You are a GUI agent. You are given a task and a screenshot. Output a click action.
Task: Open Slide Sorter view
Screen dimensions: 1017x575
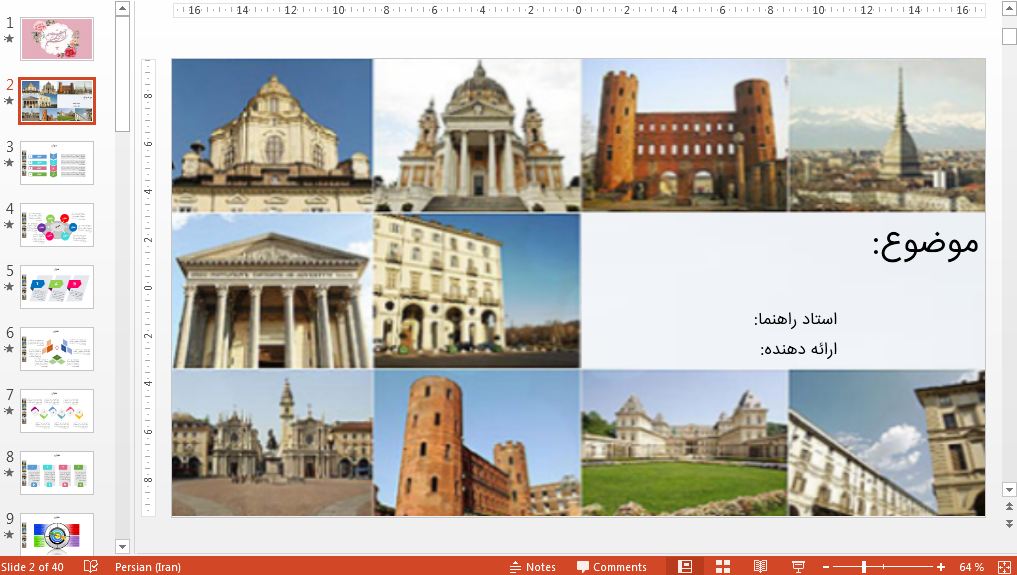tap(723, 567)
